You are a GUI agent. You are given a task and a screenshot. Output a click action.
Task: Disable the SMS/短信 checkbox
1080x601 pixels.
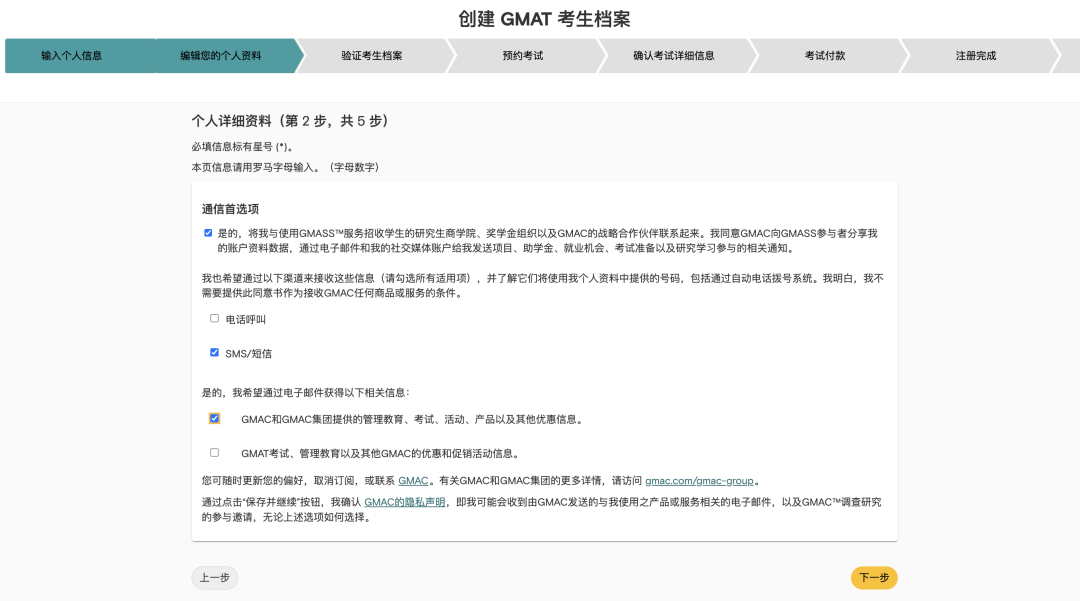point(214,353)
